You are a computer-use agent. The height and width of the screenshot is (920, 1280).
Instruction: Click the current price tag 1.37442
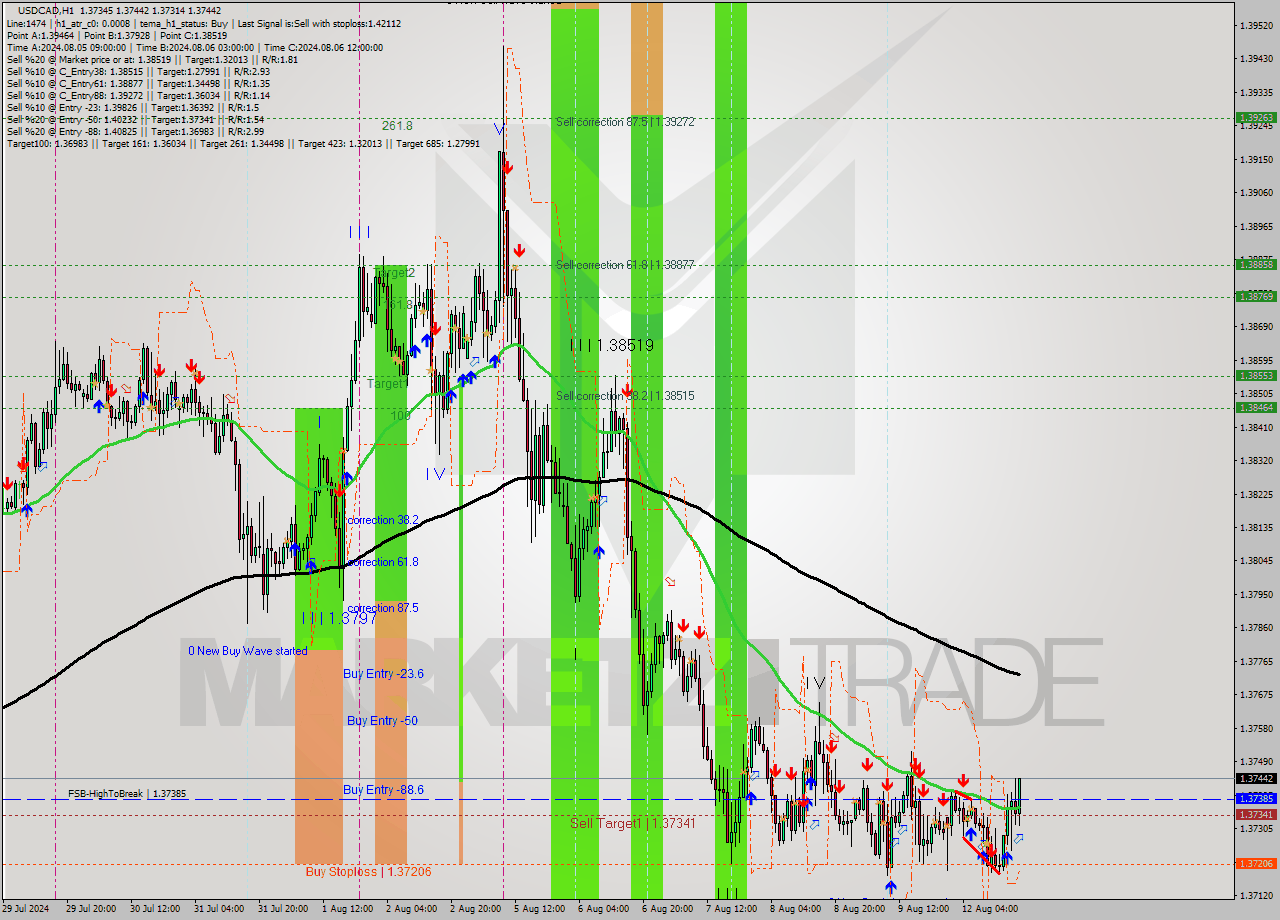[x=1256, y=778]
